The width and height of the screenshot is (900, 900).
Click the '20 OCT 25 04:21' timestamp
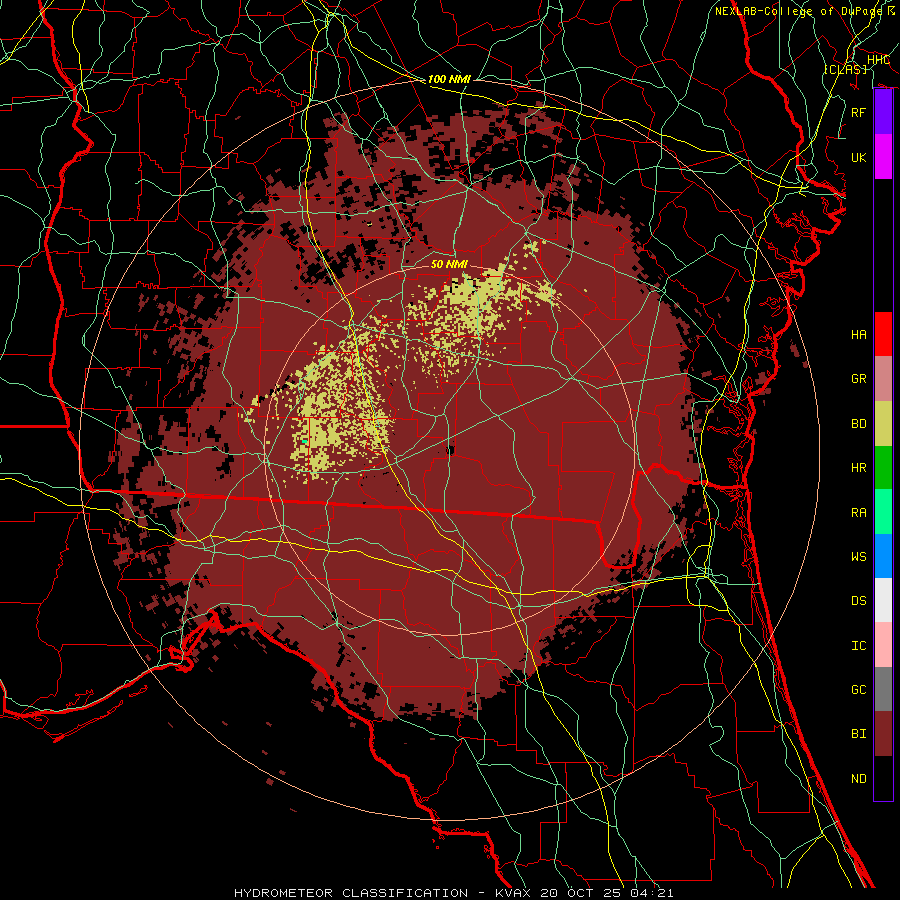coord(608,893)
